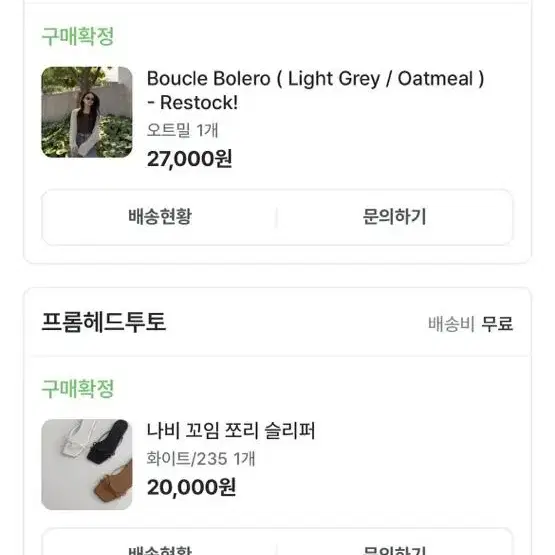This screenshot has height=555, width=555.
Task: Tap the divider between 배송현황 and 문의하기
Action: pos(277,217)
